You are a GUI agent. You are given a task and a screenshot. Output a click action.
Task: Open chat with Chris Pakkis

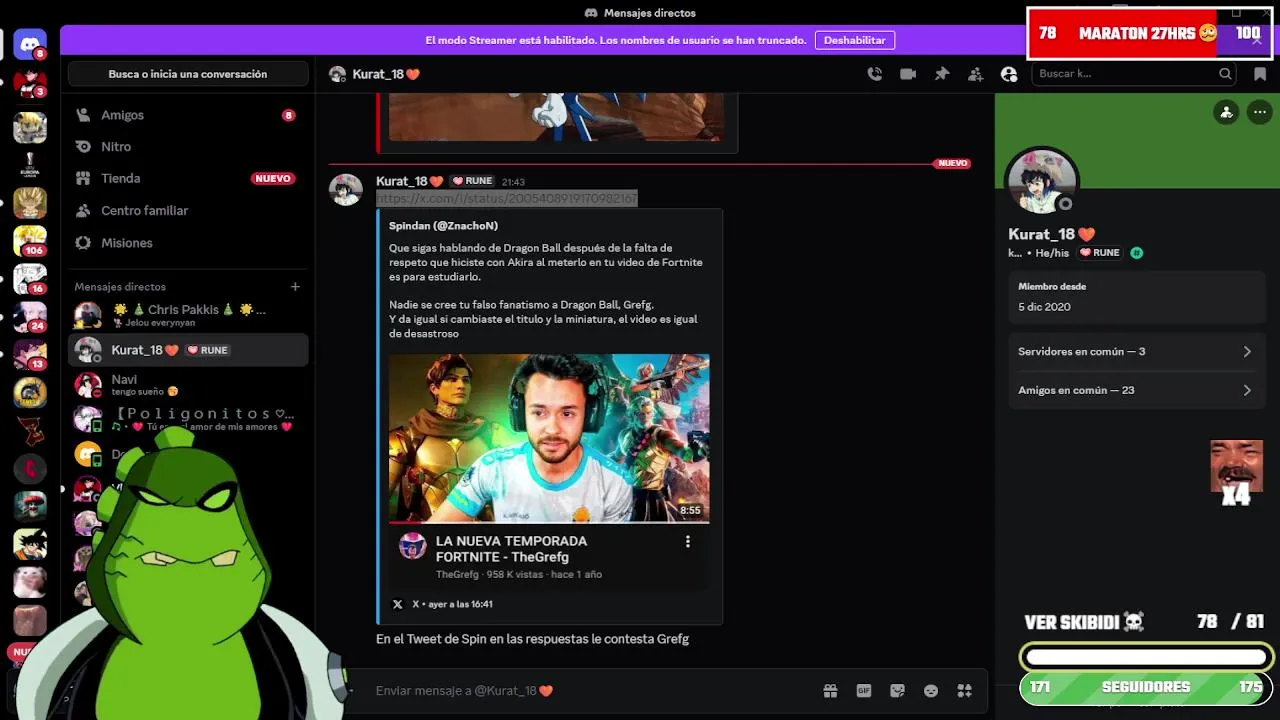point(188,316)
